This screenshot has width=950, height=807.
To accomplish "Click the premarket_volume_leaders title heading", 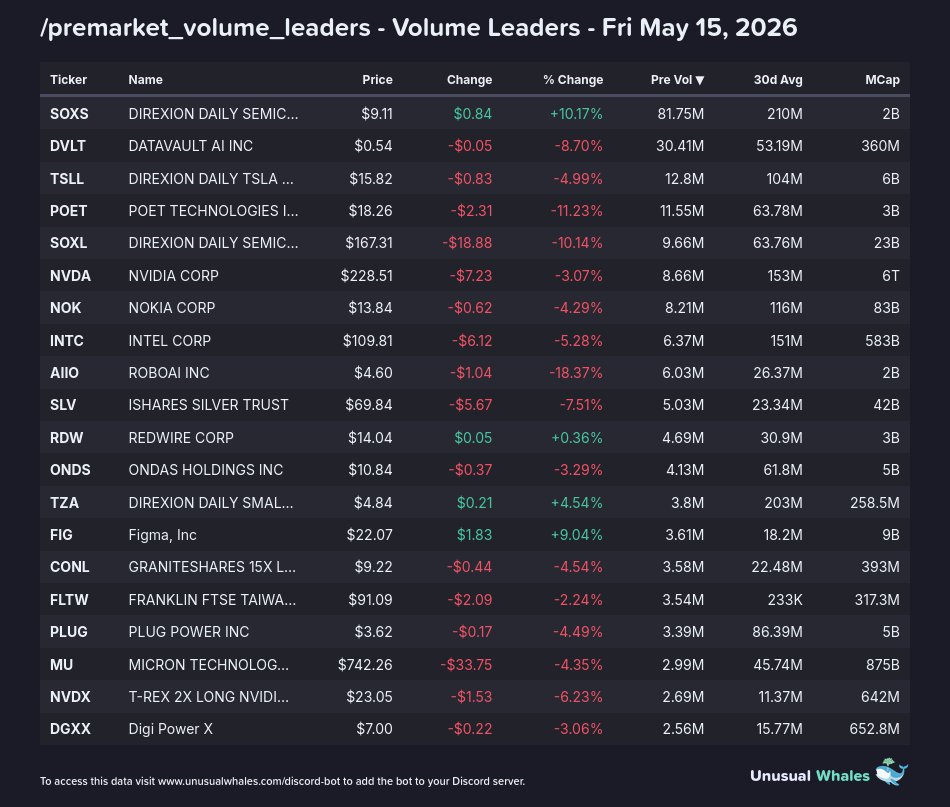I will point(419,28).
